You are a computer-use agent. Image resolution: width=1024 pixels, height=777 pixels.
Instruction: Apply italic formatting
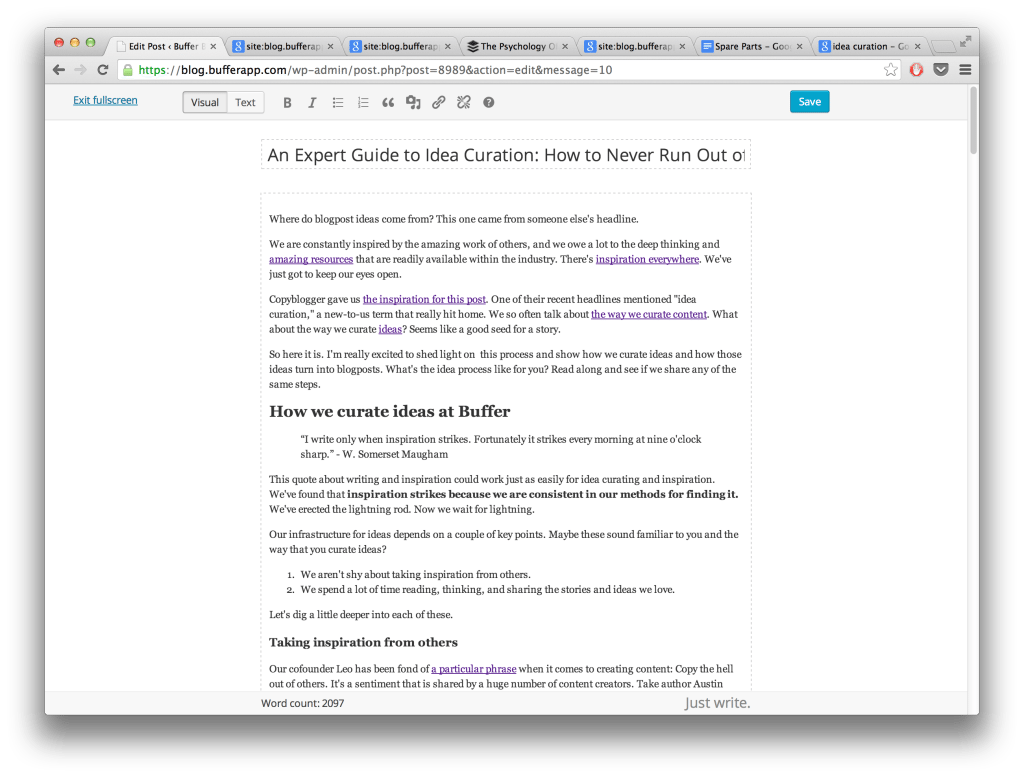click(312, 101)
